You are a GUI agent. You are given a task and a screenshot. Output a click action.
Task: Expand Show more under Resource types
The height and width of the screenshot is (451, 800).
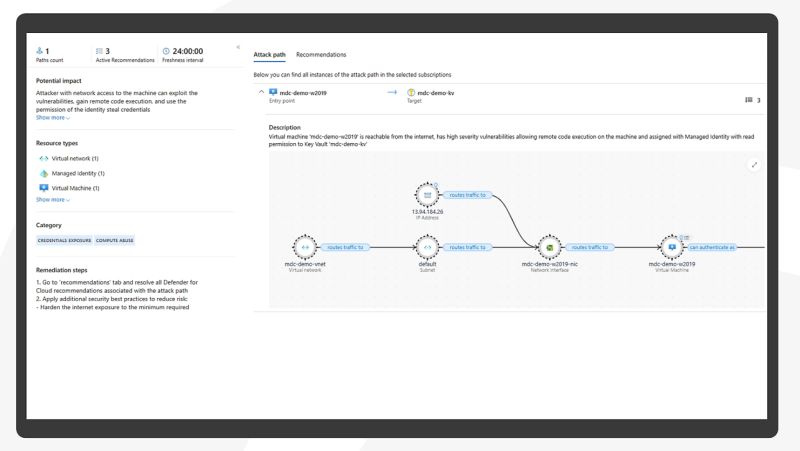tap(53, 200)
